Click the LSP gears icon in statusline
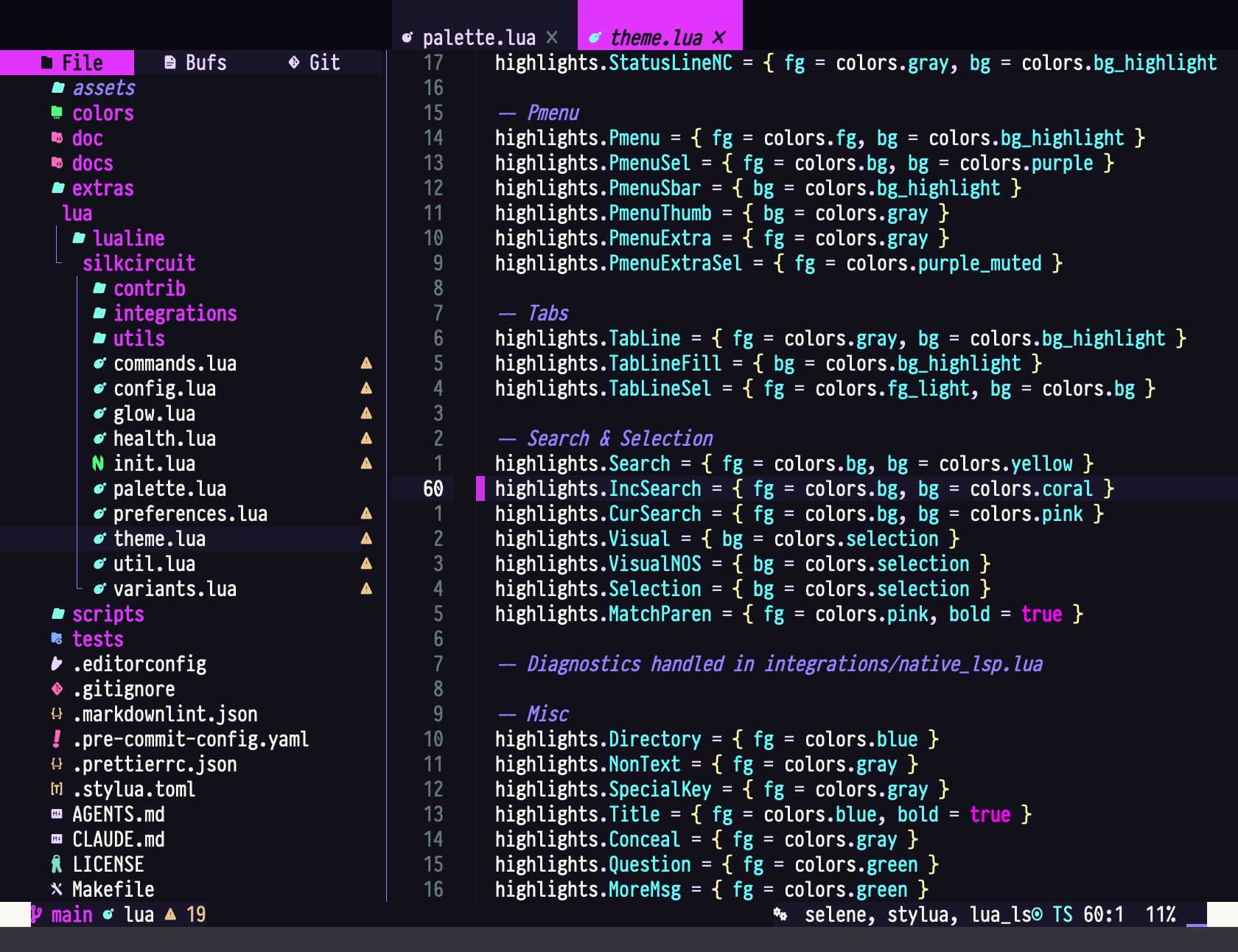Viewport: 1238px width, 952px height. (780, 914)
